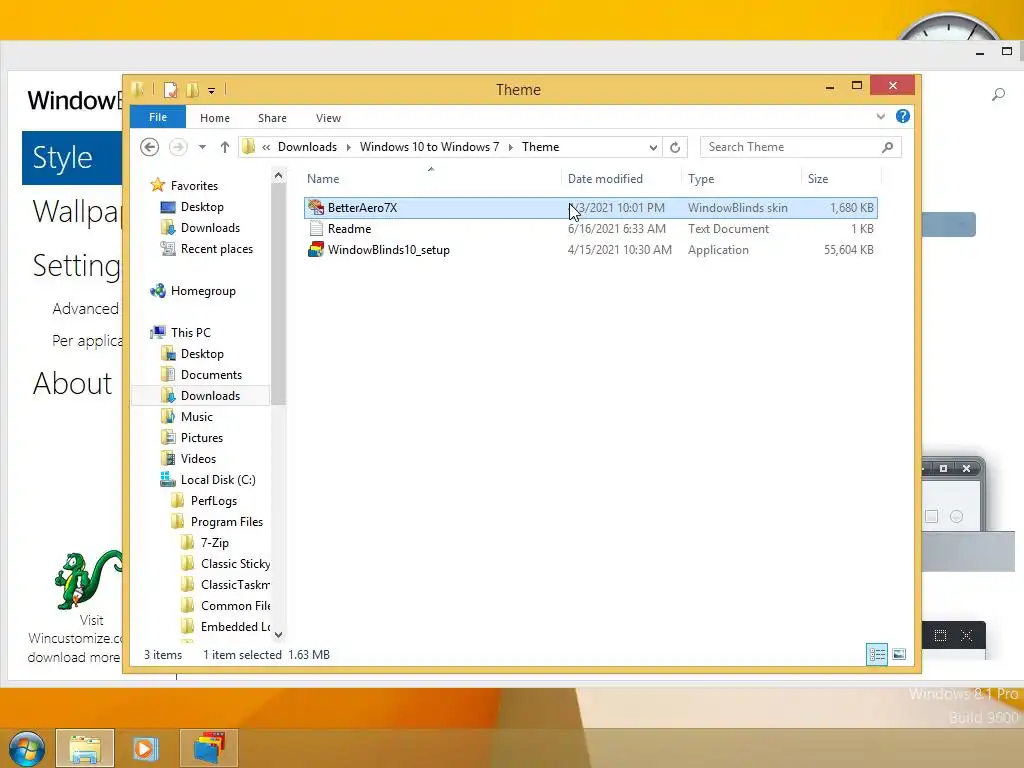Viewport: 1024px width, 768px height.
Task: Go back with the Back arrow button
Action: 150,147
